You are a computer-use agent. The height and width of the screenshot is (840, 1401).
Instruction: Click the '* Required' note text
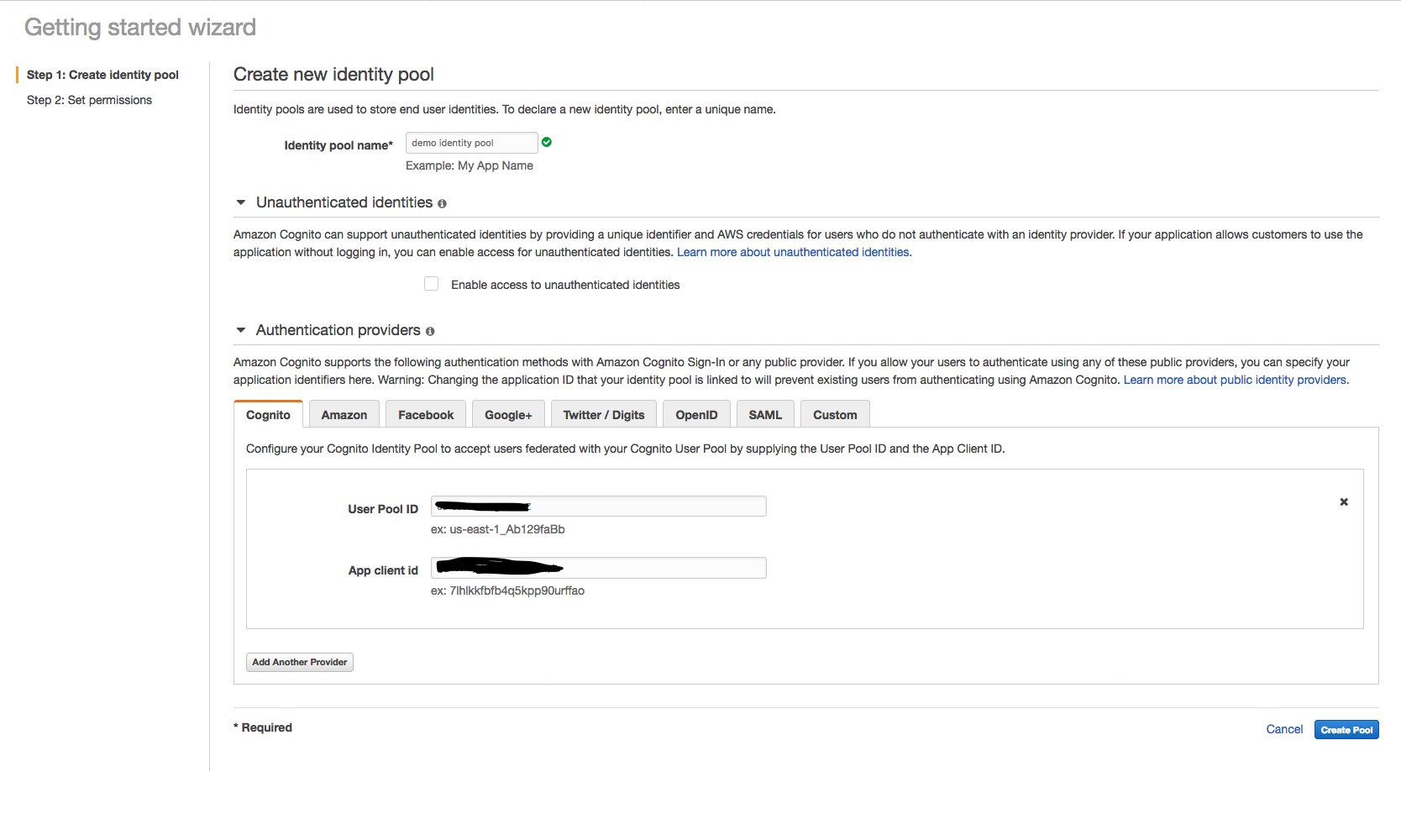263,727
